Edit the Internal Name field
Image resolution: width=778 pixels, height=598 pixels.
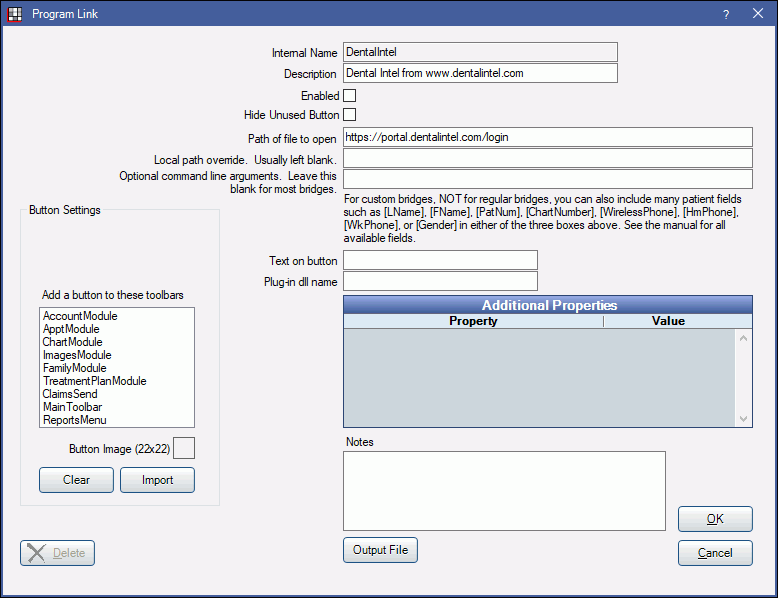pos(480,52)
